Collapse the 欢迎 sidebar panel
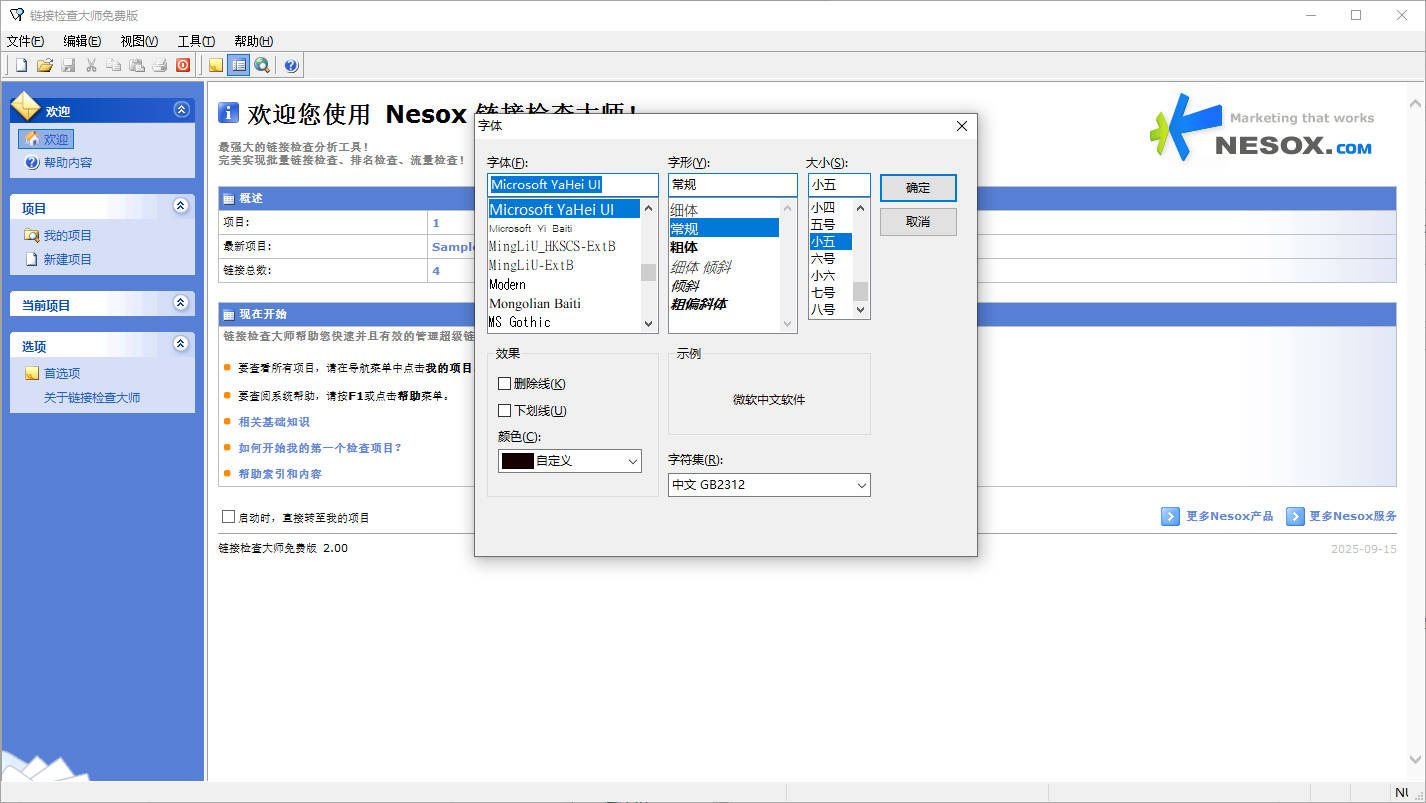This screenshot has height=803, width=1426. point(181,110)
